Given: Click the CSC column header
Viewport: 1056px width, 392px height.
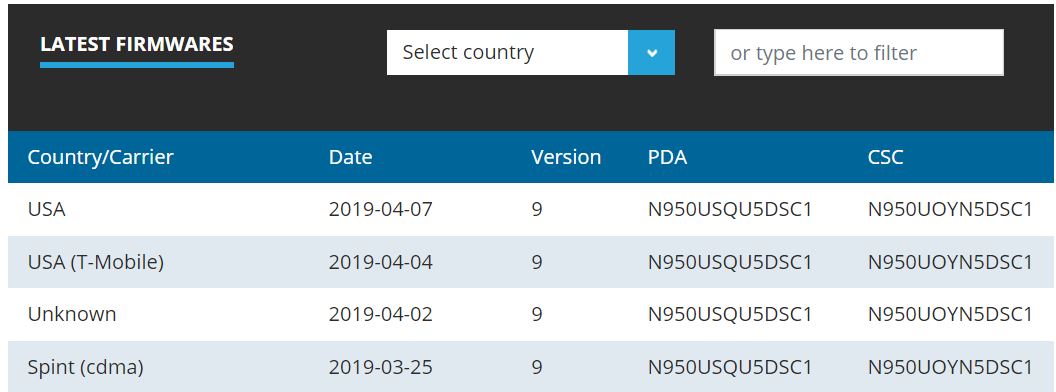Looking at the screenshot, I should (886, 157).
